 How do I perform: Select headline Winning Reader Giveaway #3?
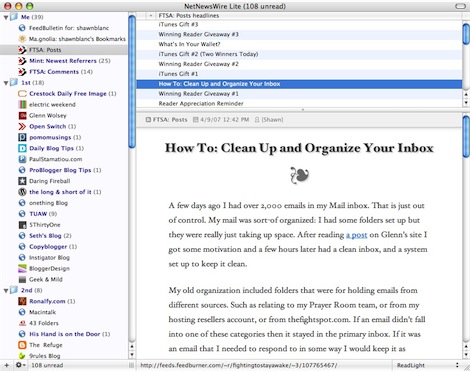(299, 34)
